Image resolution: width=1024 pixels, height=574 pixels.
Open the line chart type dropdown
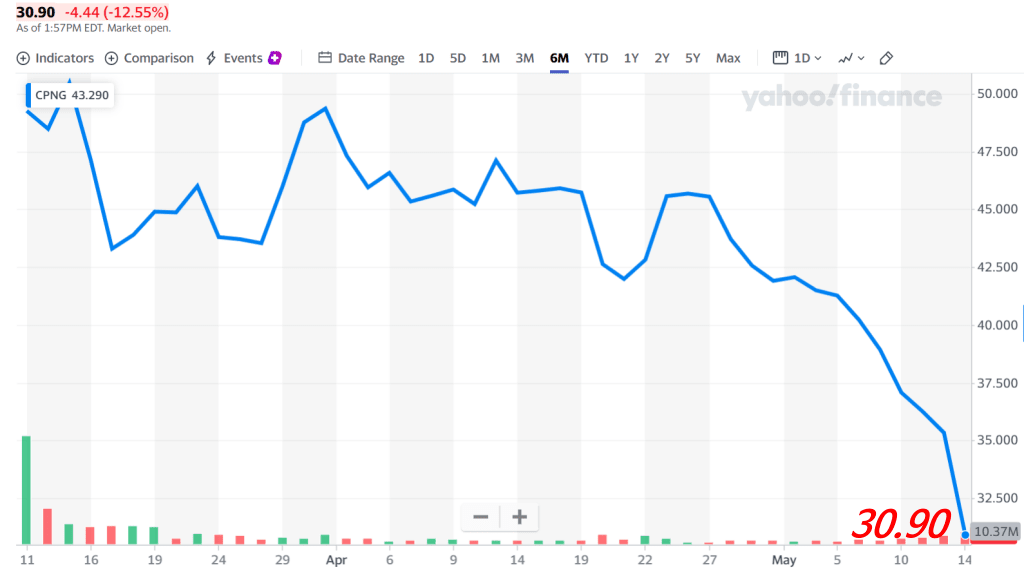851,58
